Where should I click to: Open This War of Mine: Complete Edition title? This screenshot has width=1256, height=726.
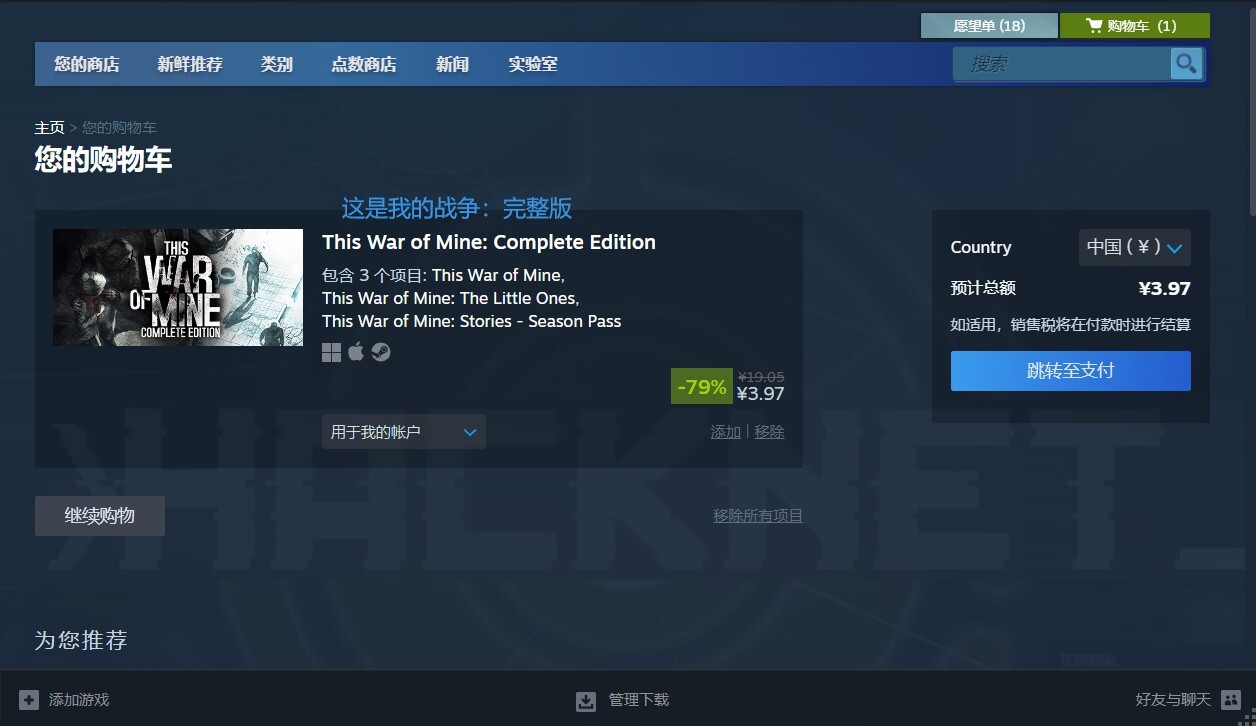click(489, 242)
